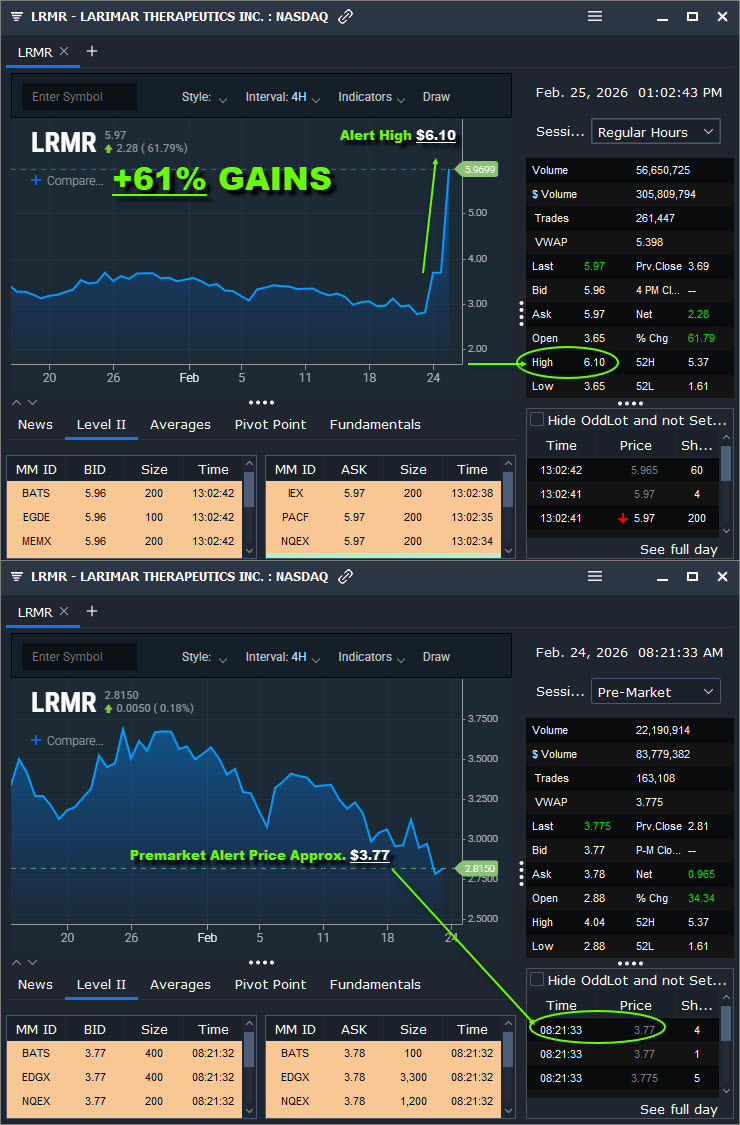
Task: Click See full day in the top window
Action: point(679,550)
